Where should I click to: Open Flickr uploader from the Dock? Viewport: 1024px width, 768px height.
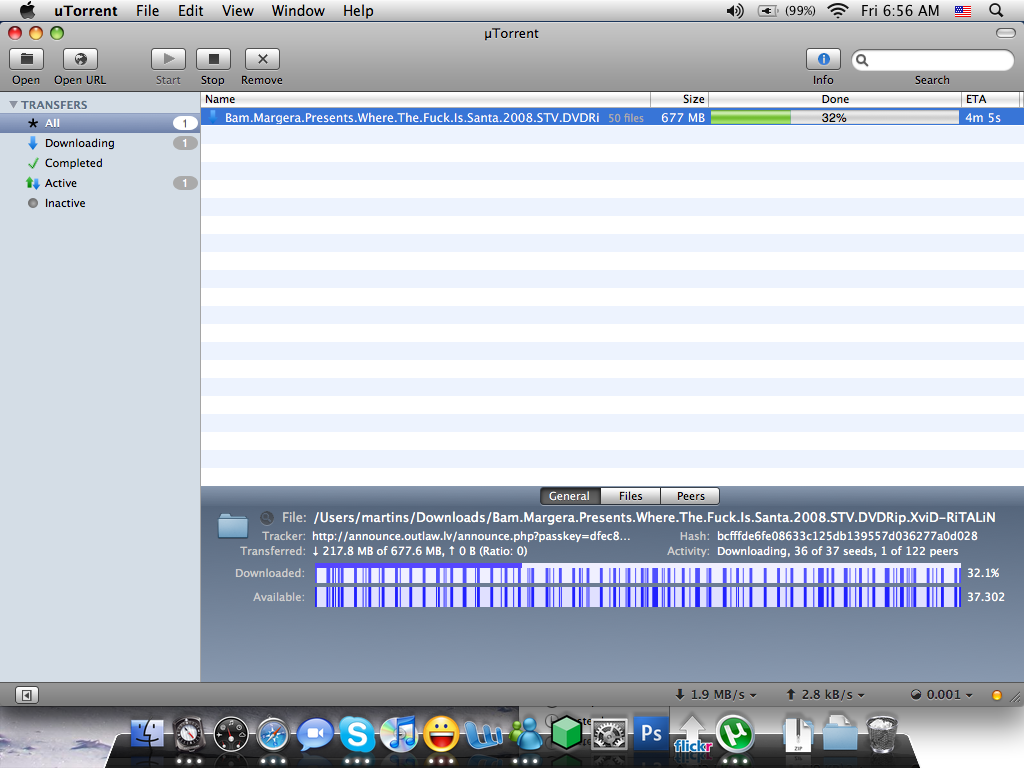(692, 734)
